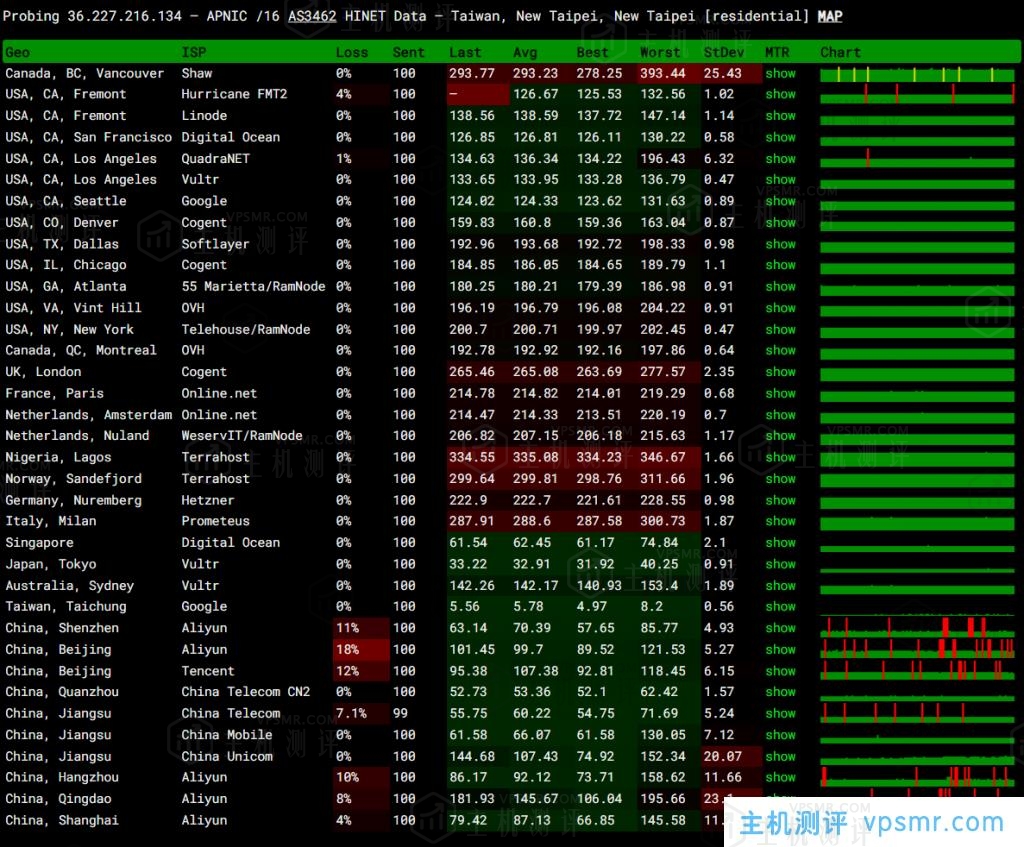Show MTR for Chicago Cogent row

(x=780, y=264)
